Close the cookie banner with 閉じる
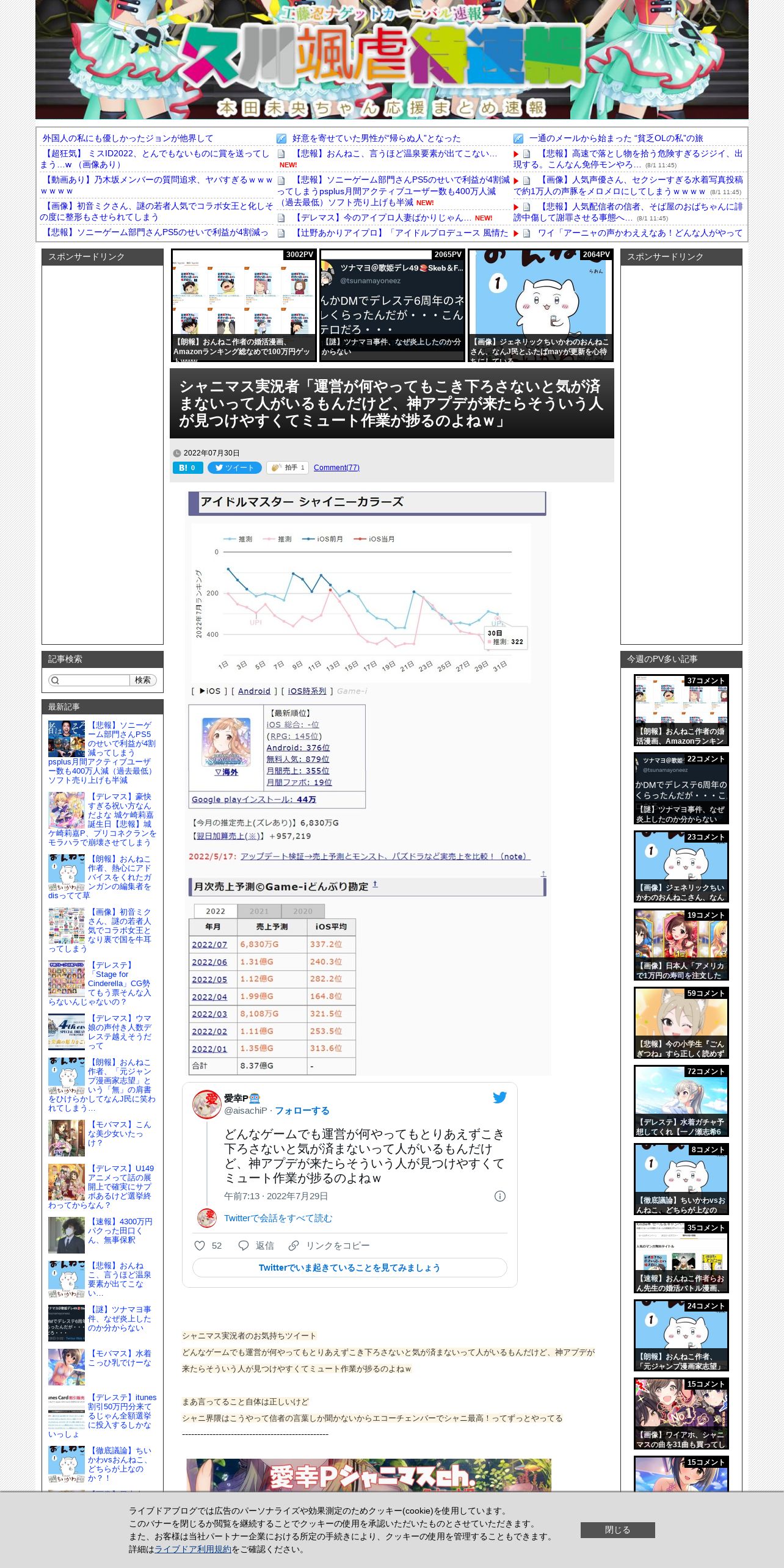The width and height of the screenshot is (784, 1568). (617, 1530)
